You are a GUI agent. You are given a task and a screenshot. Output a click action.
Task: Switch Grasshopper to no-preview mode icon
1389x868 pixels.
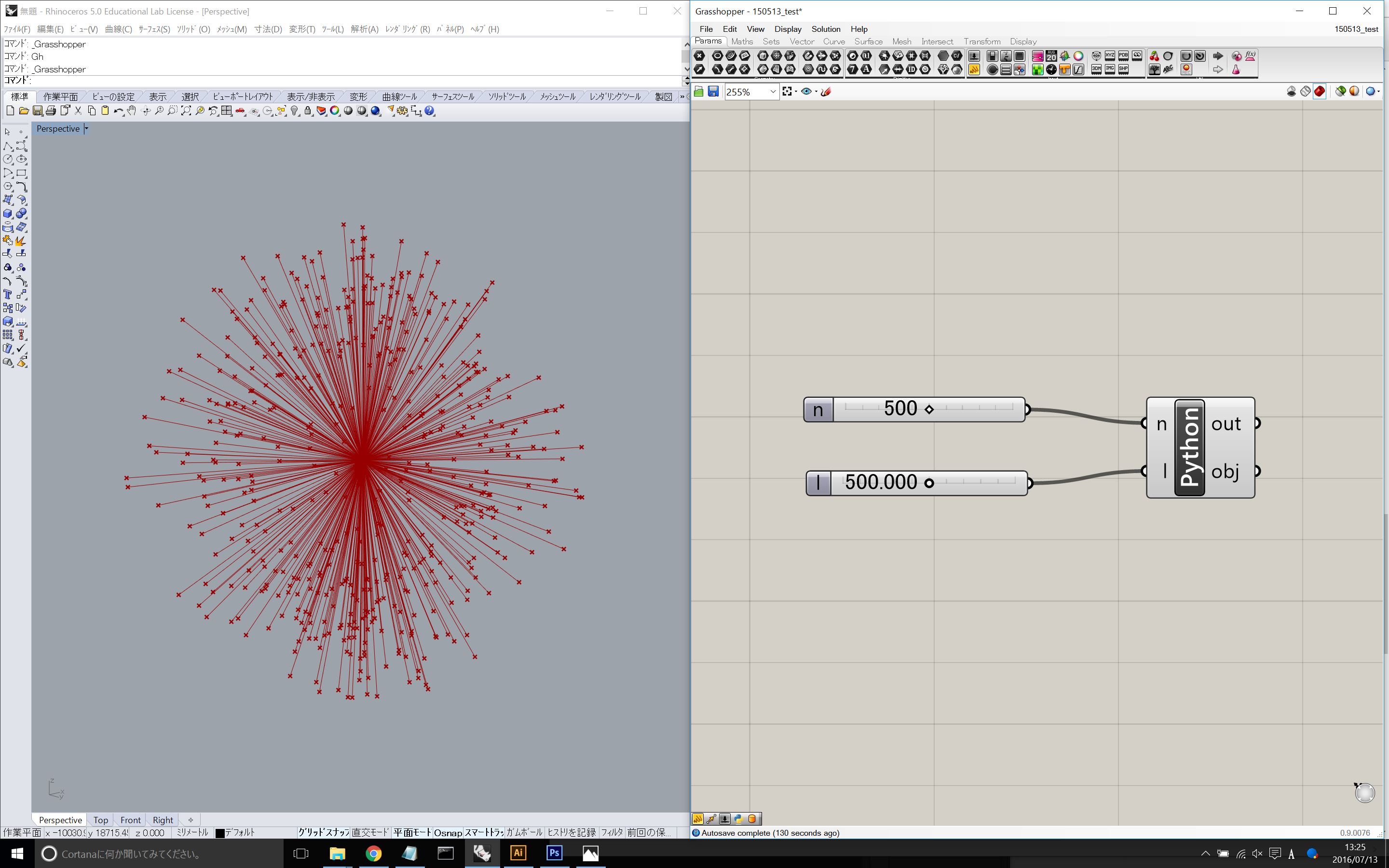(1292, 91)
